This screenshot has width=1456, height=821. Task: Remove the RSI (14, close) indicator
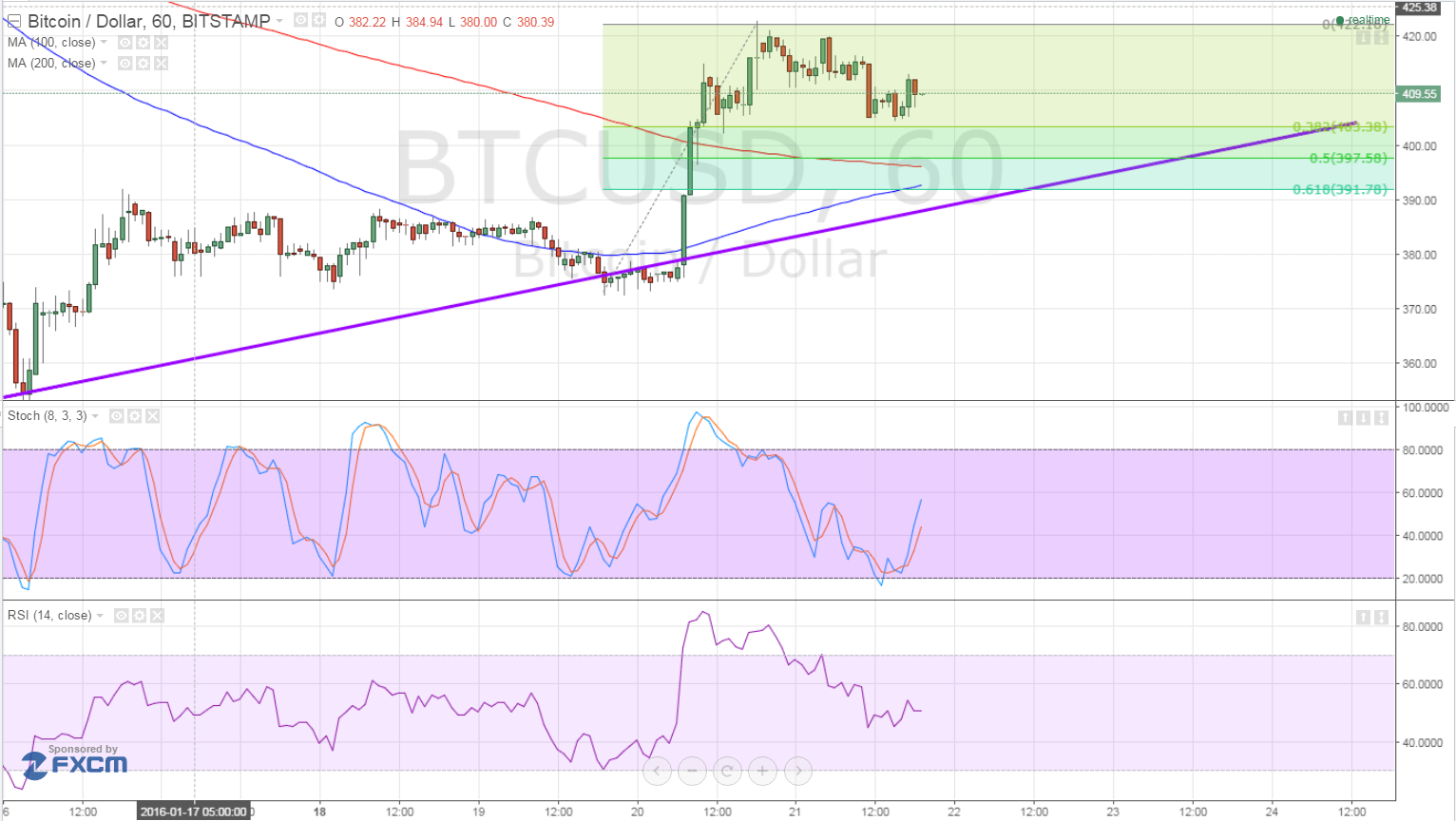click(157, 616)
